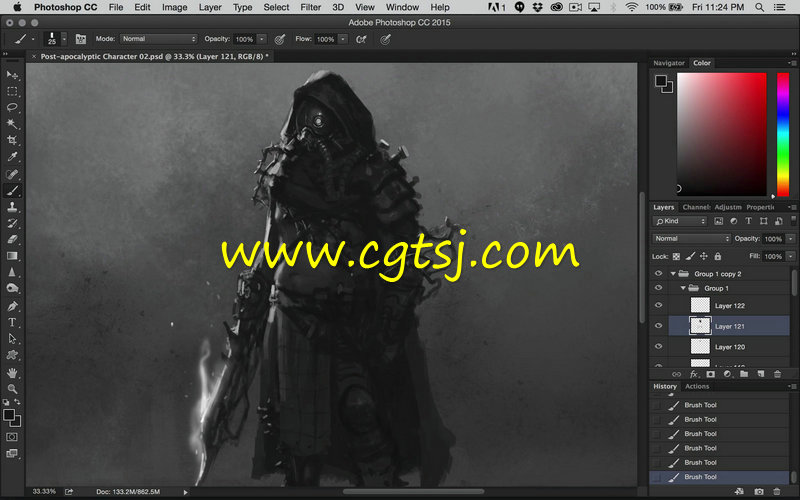Select the Type tool

tap(12, 322)
